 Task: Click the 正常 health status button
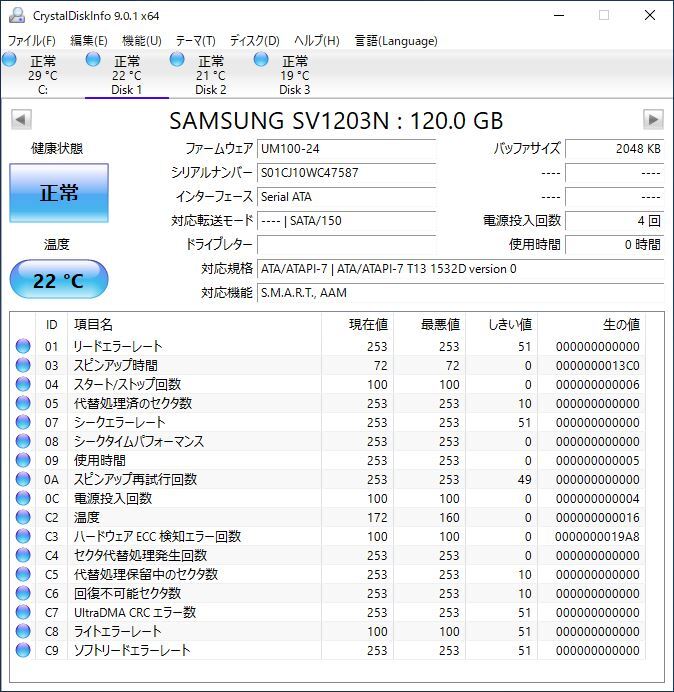[x=59, y=193]
